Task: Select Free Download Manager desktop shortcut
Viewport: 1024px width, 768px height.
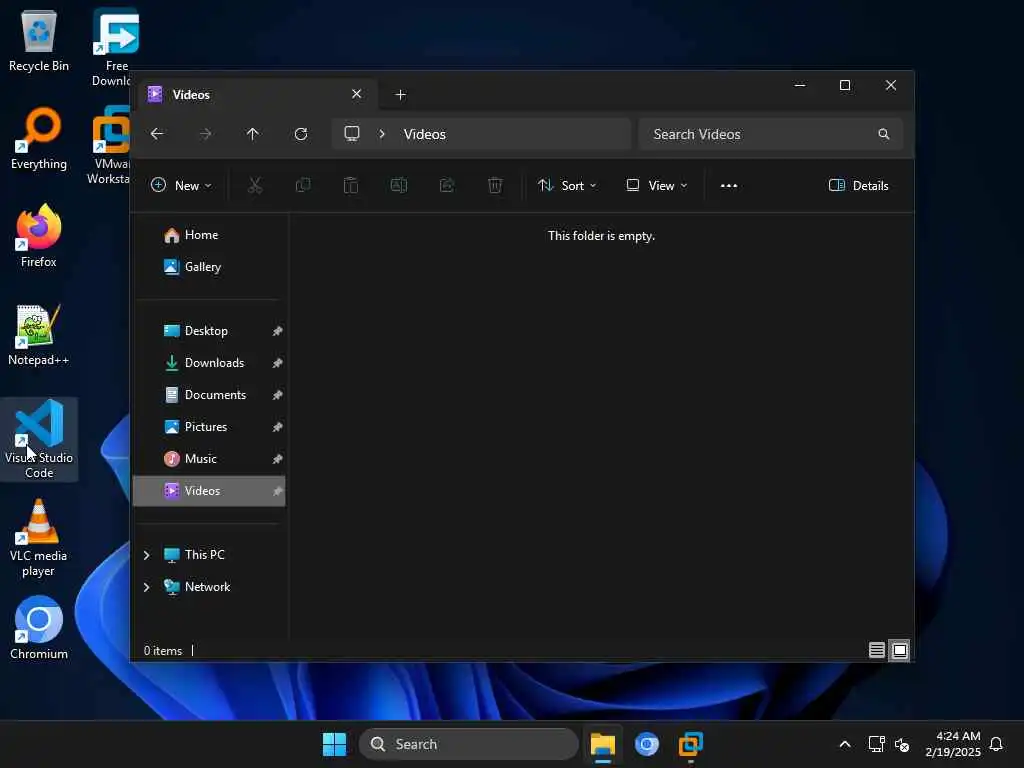Action: point(115,48)
